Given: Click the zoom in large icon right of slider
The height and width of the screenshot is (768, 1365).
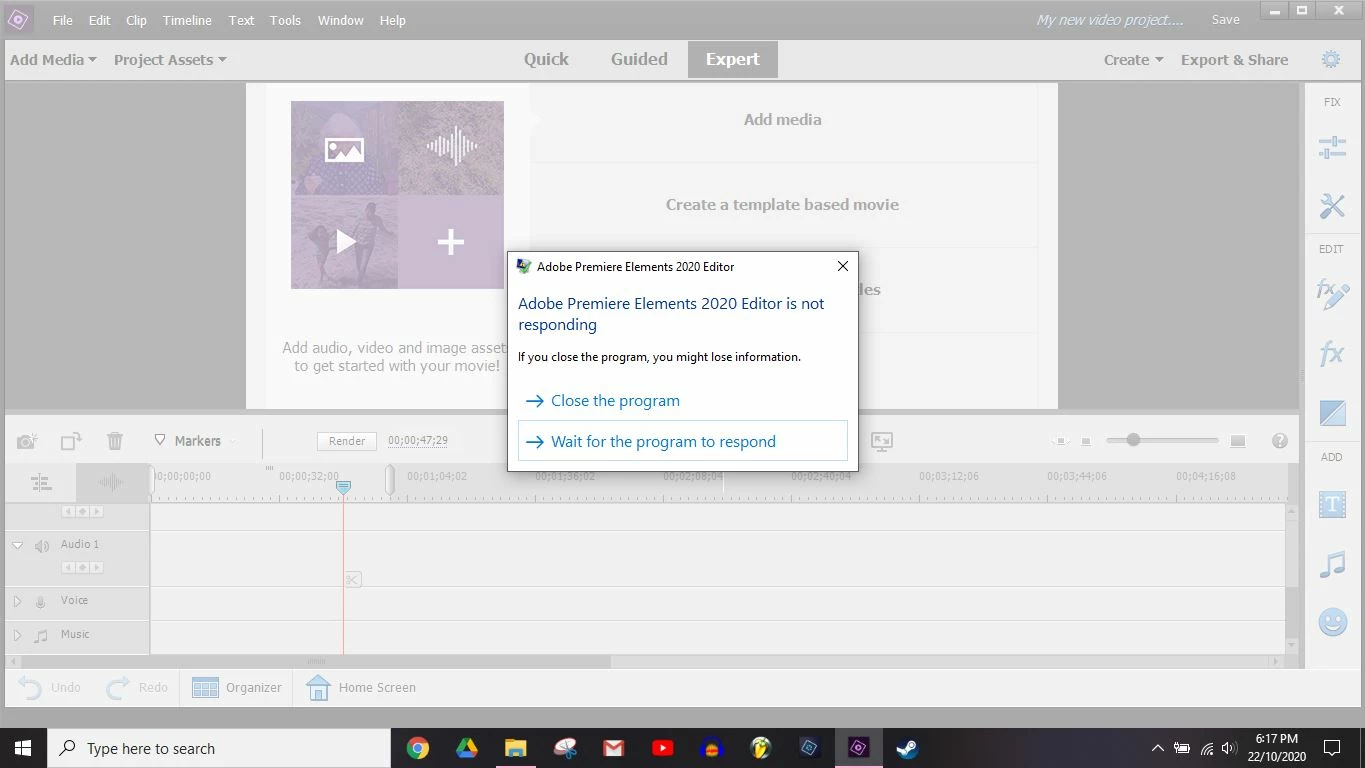Looking at the screenshot, I should [1238, 441].
